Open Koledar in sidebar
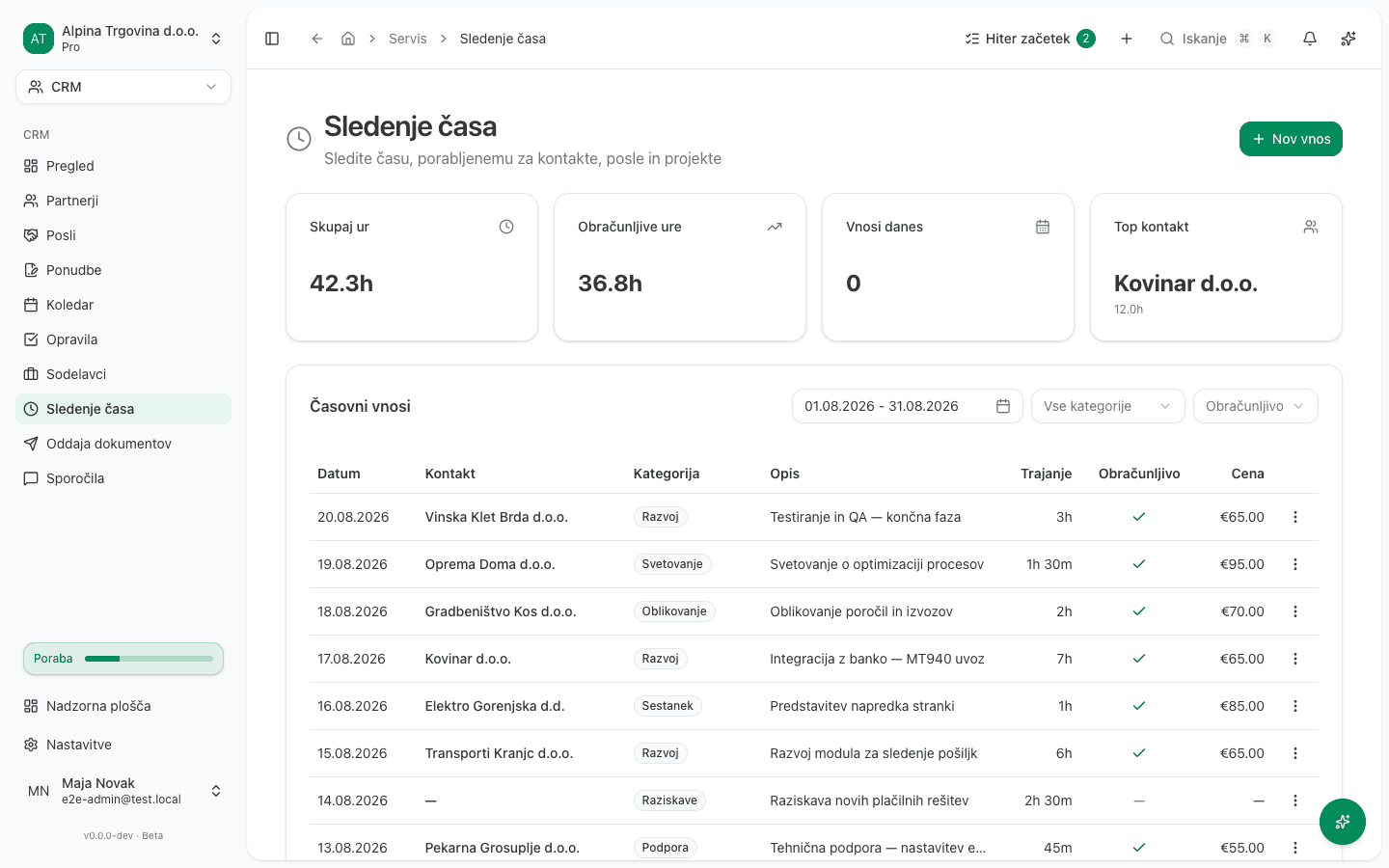This screenshot has height=868, width=1389. pos(123,305)
